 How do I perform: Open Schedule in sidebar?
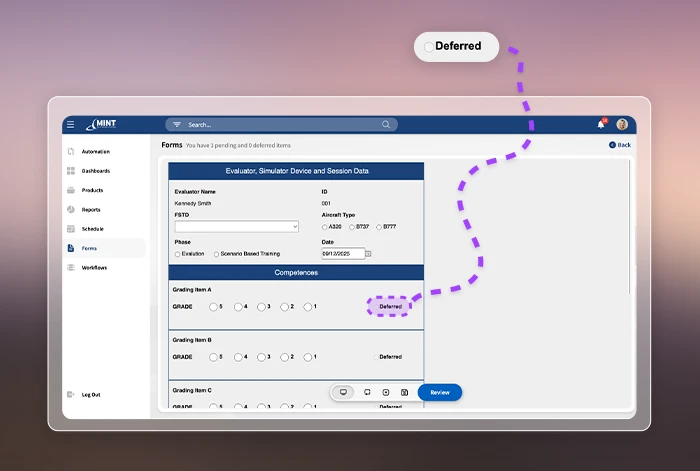pyautogui.click(x=92, y=229)
